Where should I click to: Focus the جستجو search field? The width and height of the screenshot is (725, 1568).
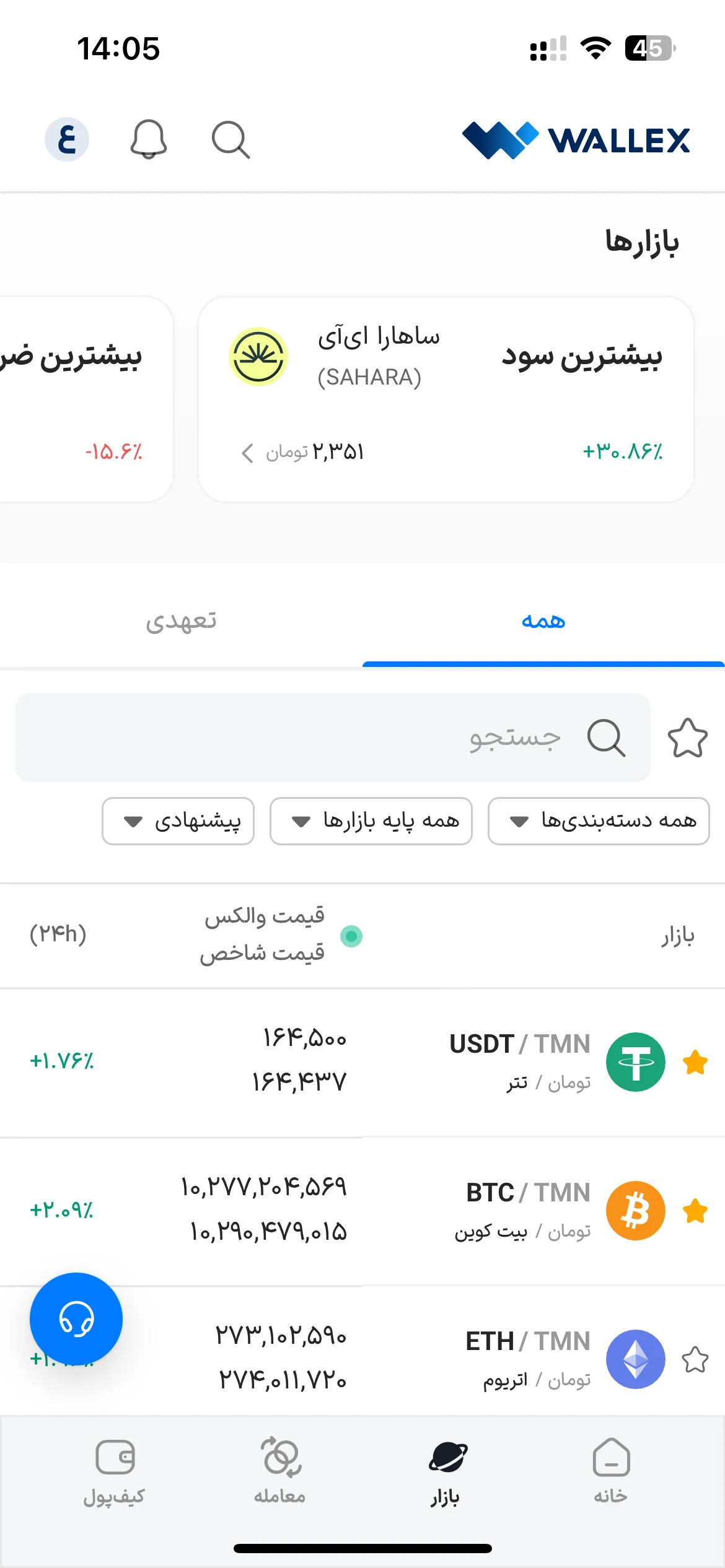[x=333, y=738]
